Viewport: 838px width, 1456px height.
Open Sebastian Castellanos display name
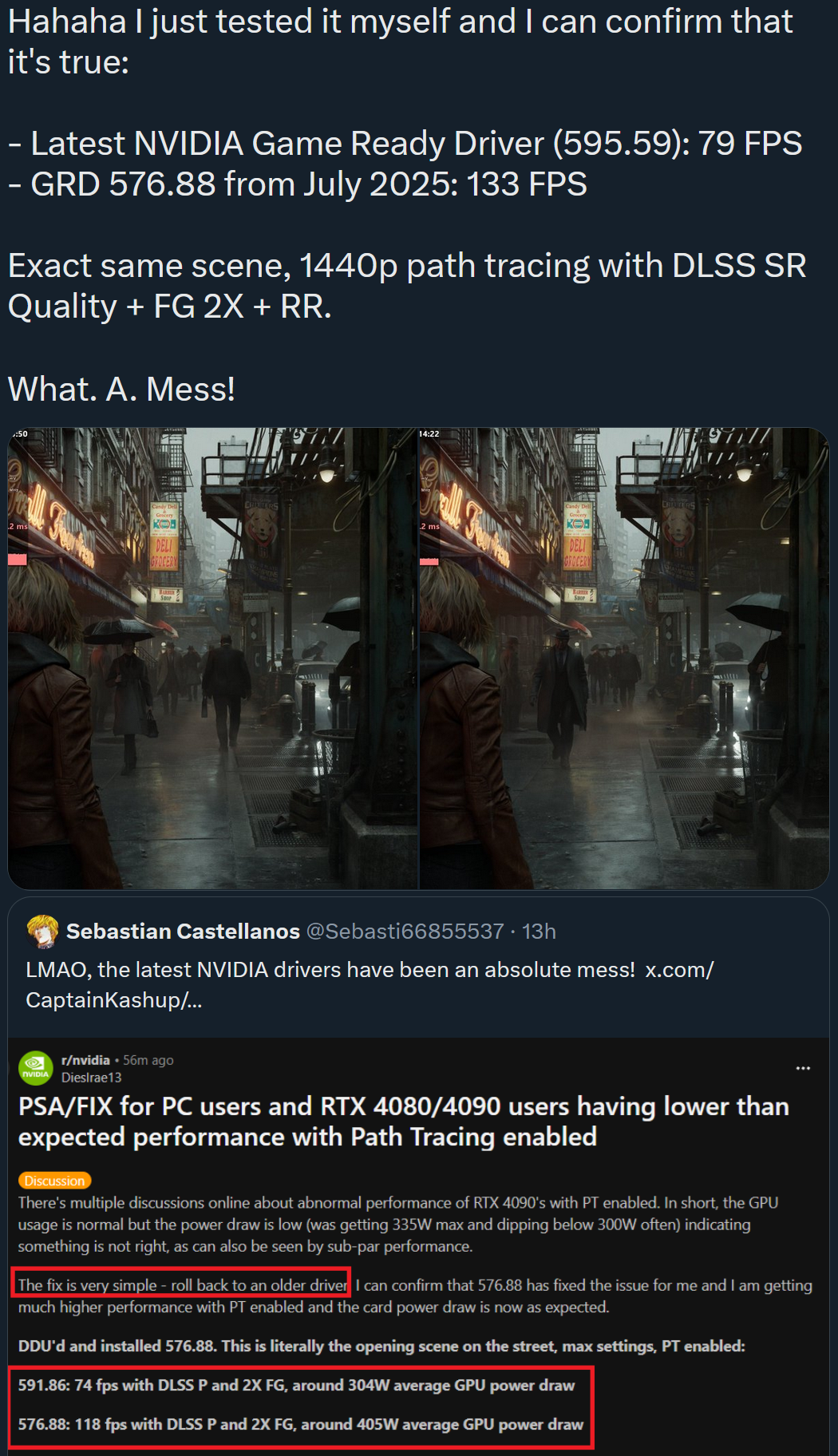point(183,932)
